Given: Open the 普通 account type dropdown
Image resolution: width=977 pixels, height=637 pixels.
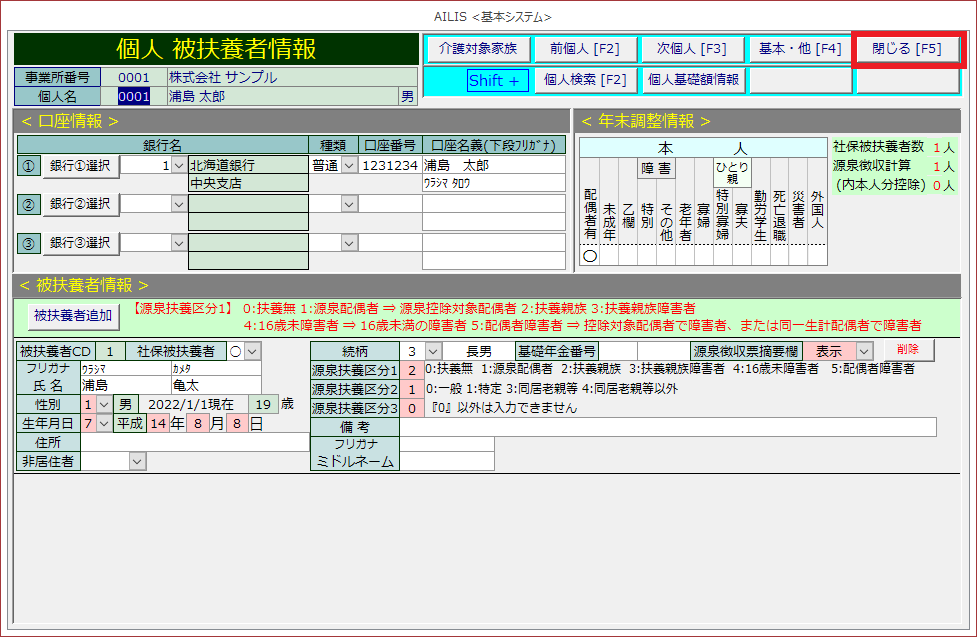Looking at the screenshot, I should coord(349,166).
